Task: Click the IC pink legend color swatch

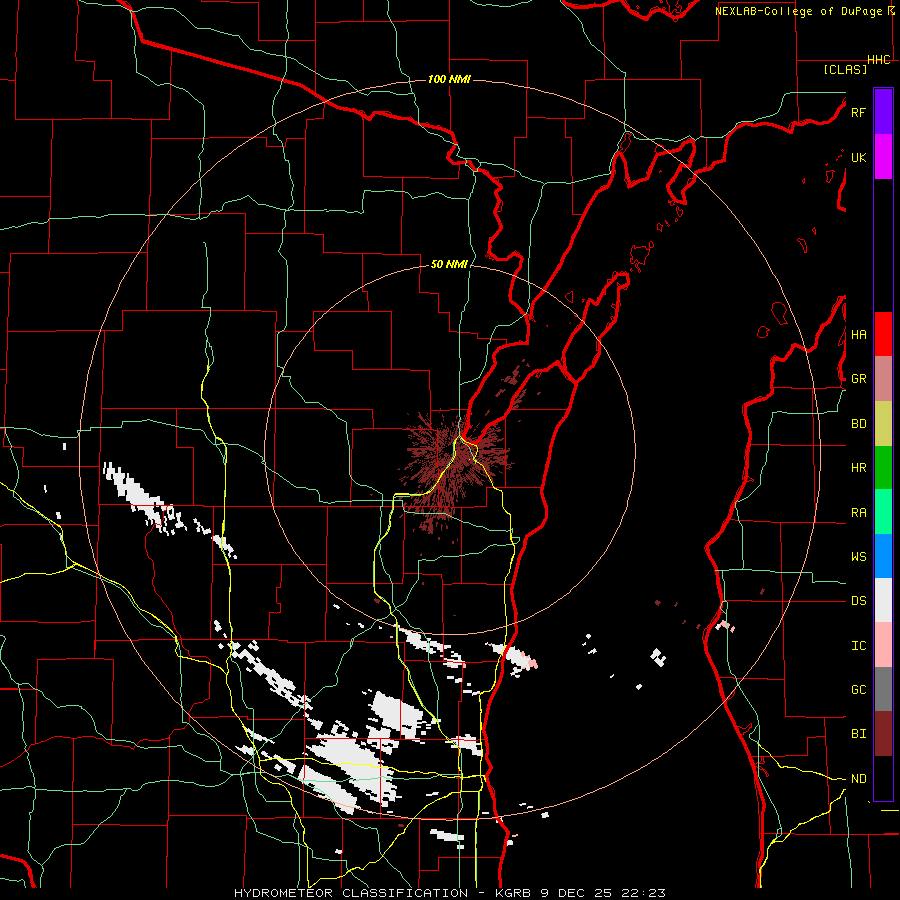Action: (x=883, y=645)
